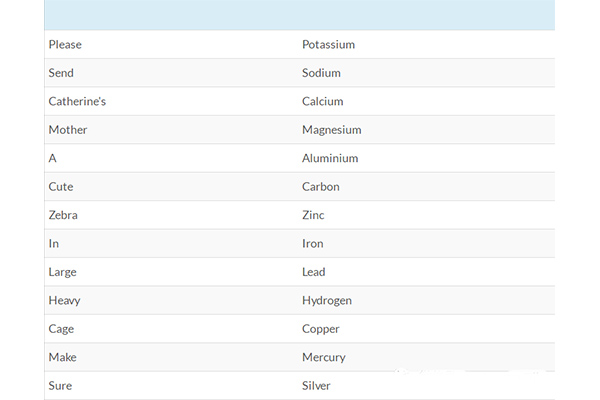Click the Mother row label
The image size is (600, 400).
68,130
